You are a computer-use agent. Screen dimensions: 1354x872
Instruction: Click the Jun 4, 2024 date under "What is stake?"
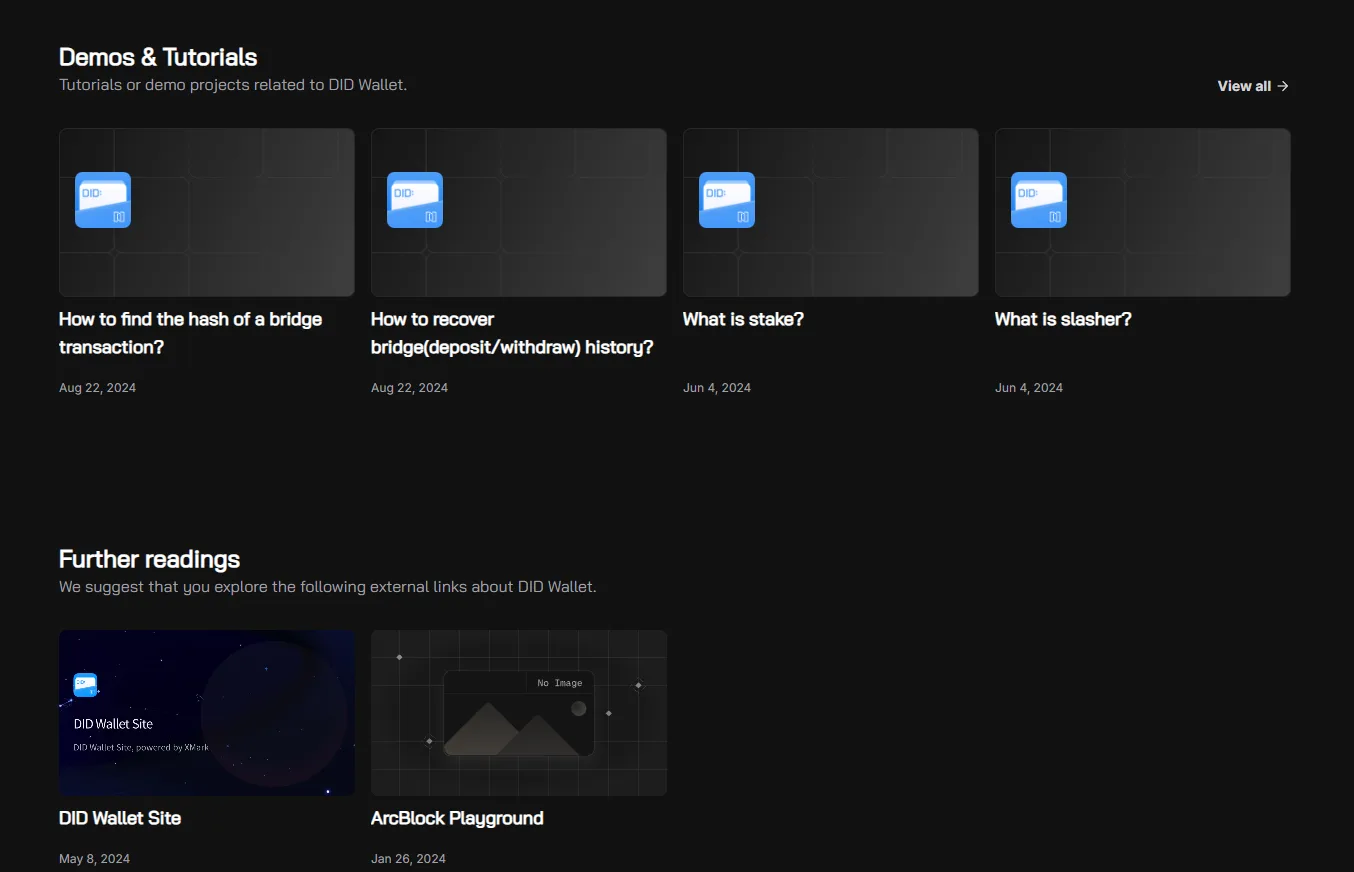pyautogui.click(x=717, y=387)
